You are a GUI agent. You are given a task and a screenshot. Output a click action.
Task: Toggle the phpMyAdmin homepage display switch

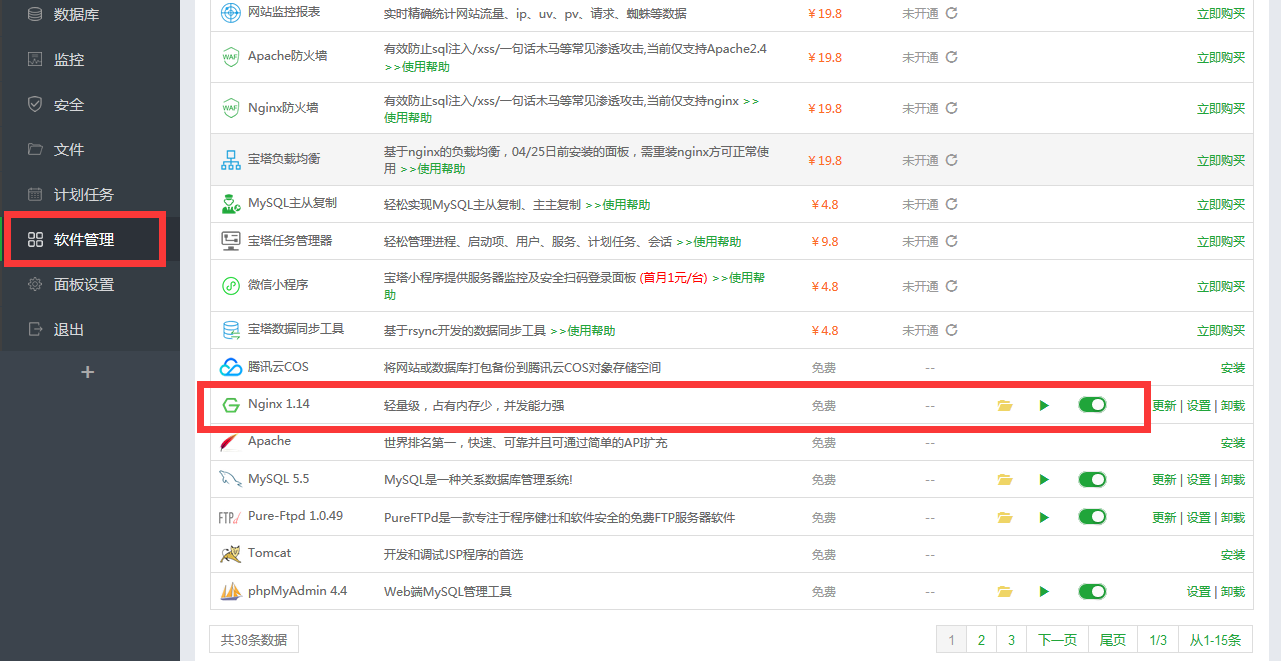1092,591
